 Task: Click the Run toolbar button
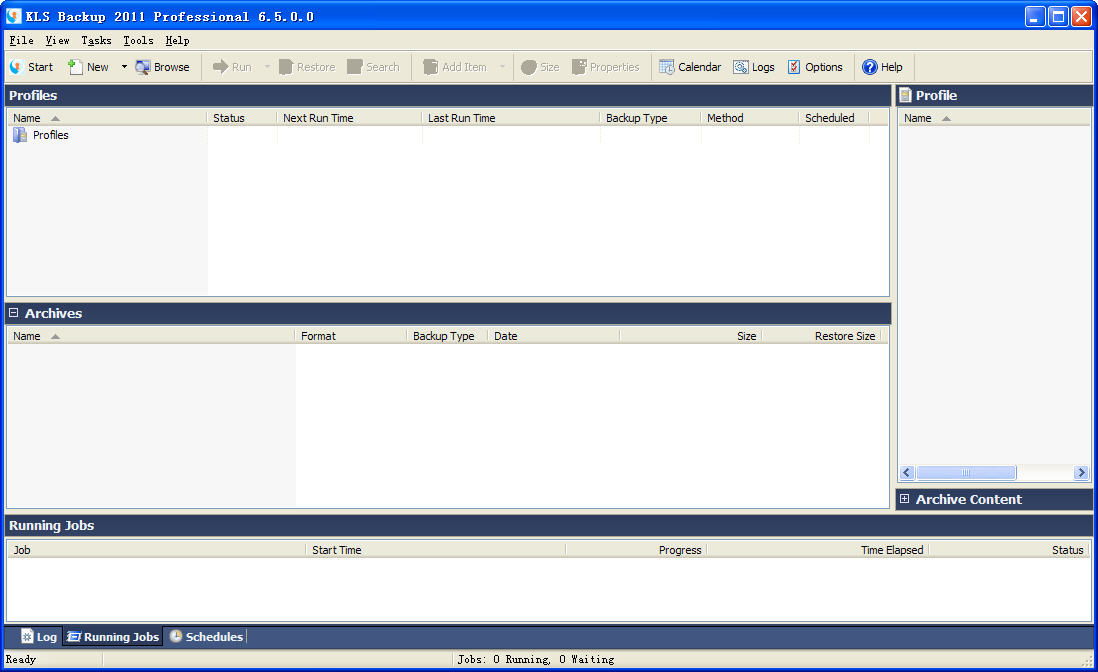coord(232,67)
